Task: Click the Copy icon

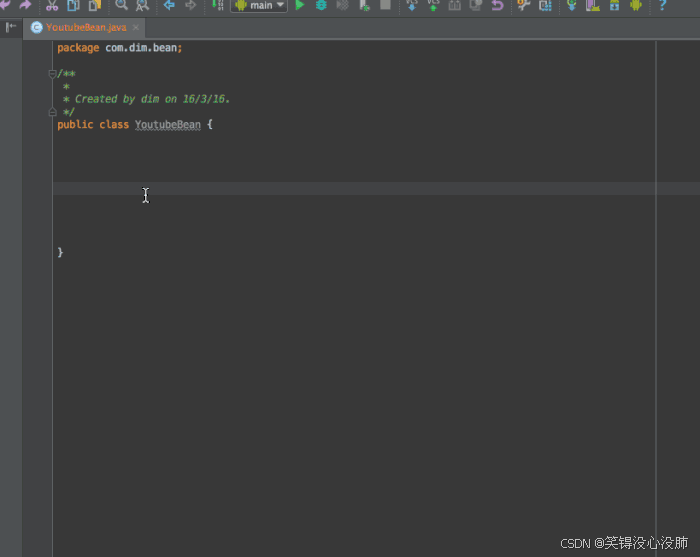Action: pyautogui.click(x=73, y=5)
